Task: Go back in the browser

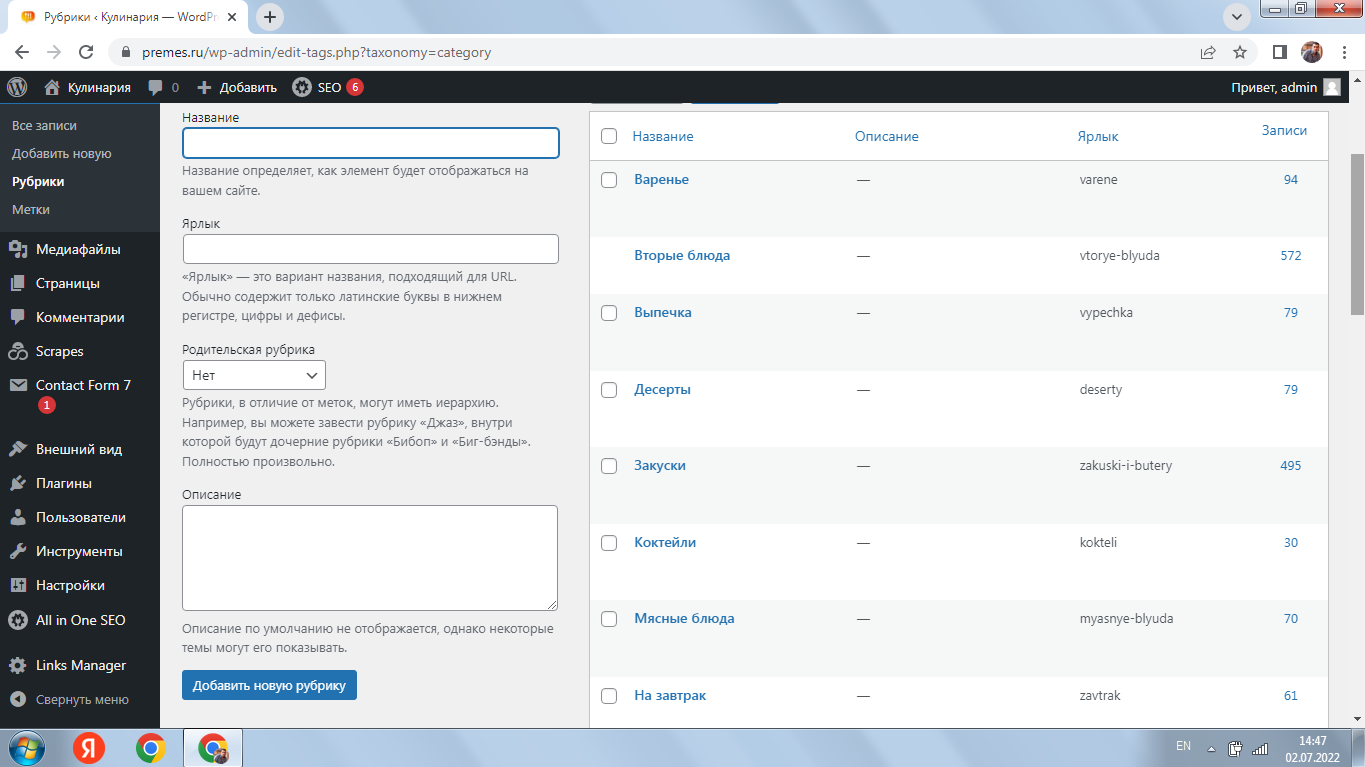Action: [x=22, y=52]
